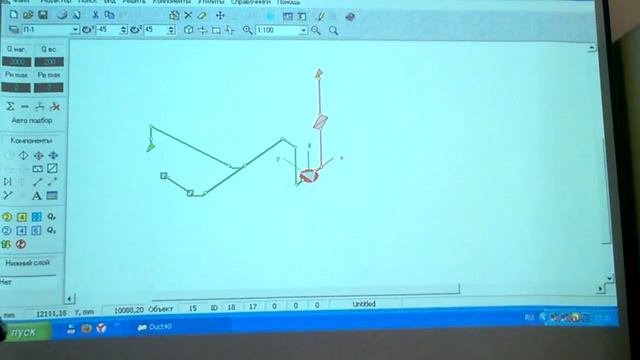Viewport: 640px width, 360px height.
Task: Copy selection with the copy icon
Action: [x=109, y=16]
